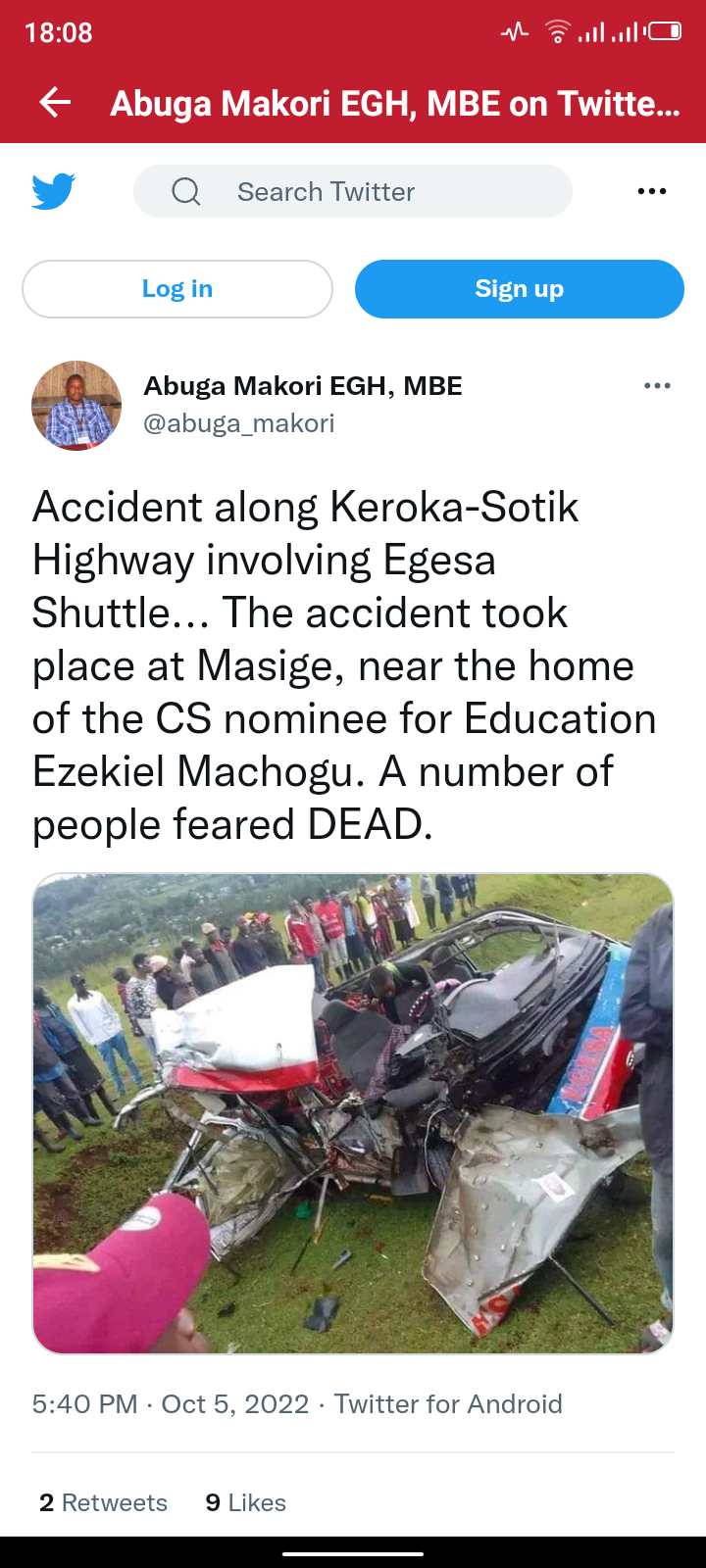The image size is (706, 1568).
Task: View the 2 Retweets list
Action: tap(103, 1502)
